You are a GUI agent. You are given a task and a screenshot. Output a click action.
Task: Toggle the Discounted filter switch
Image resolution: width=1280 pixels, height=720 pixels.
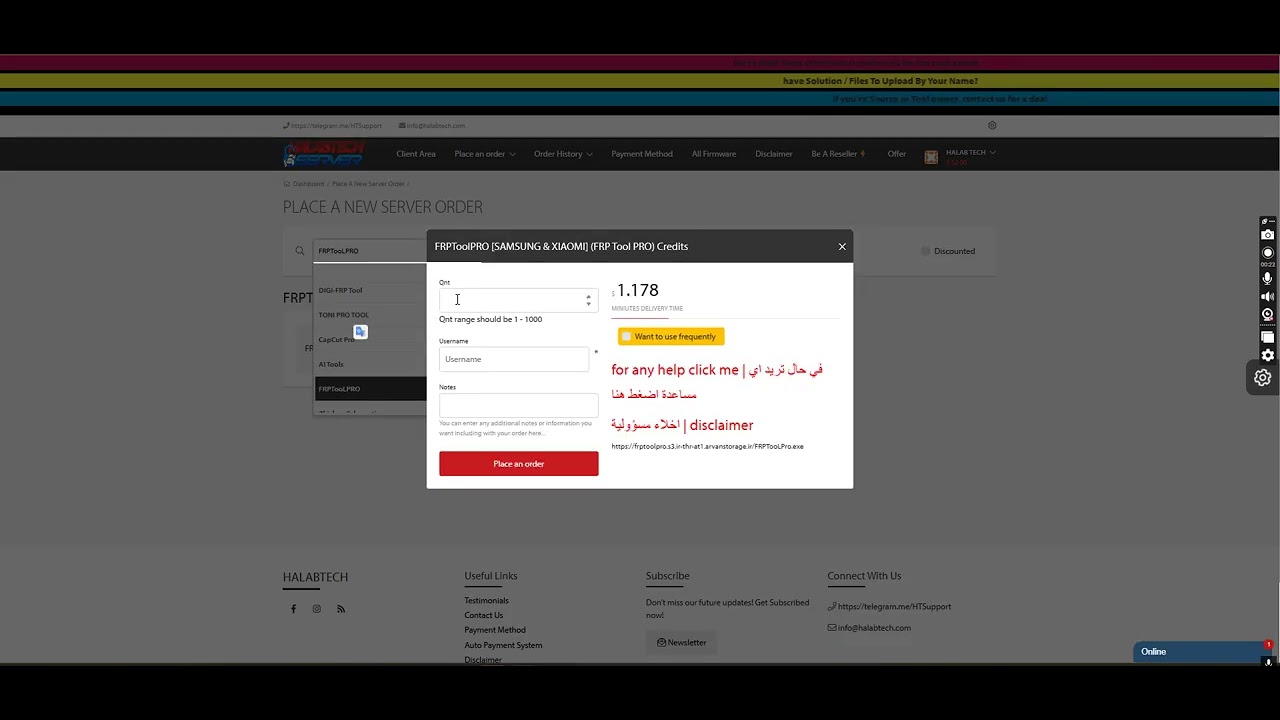click(925, 251)
